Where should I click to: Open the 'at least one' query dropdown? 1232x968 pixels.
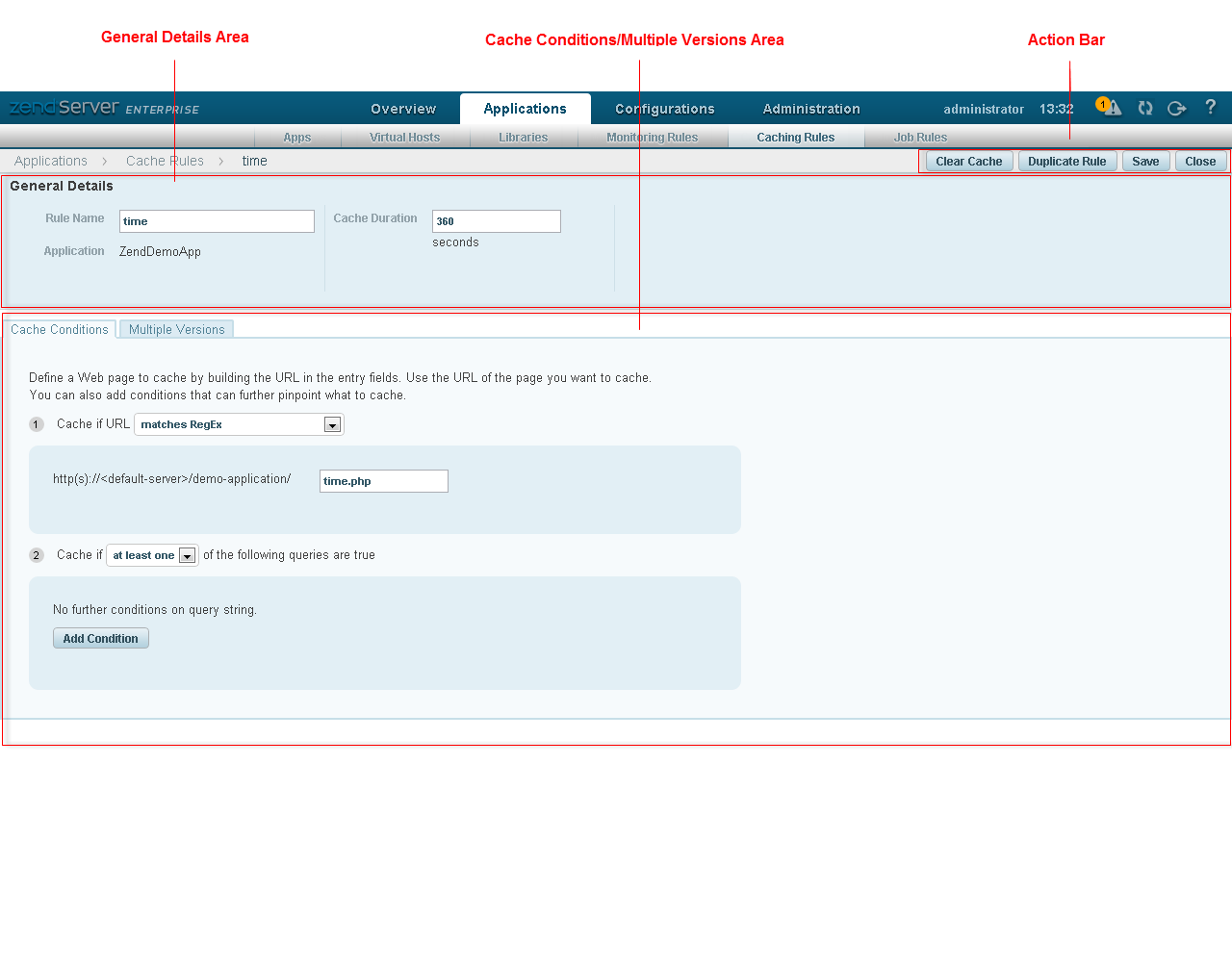187,556
